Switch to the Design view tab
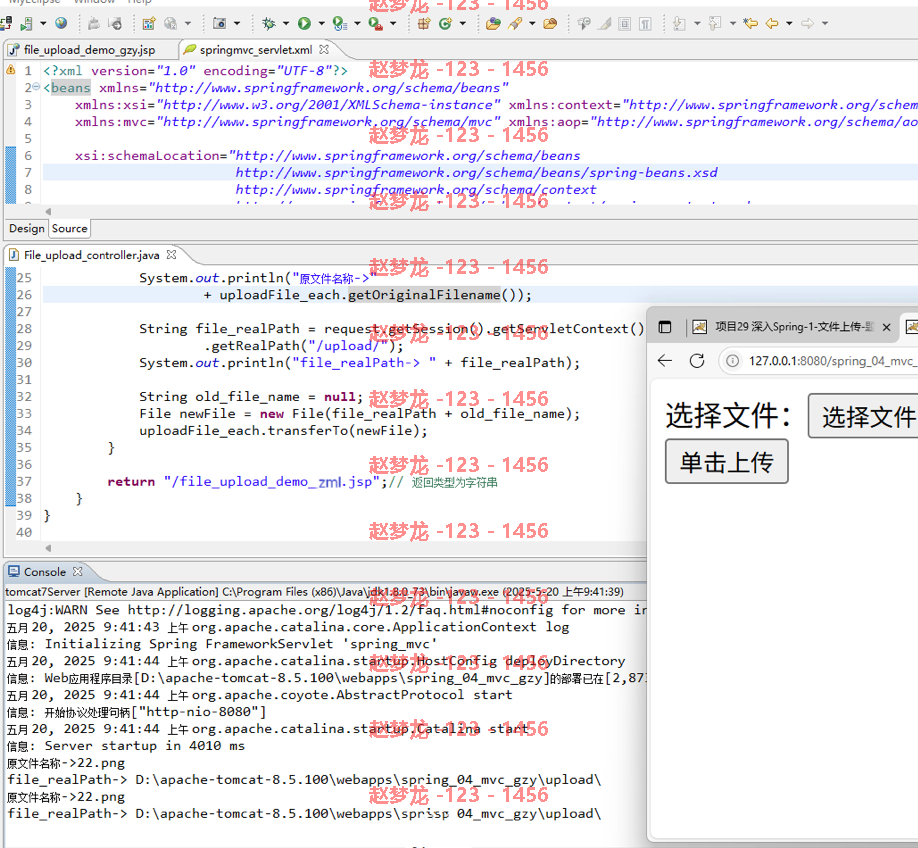The height and width of the screenshot is (848, 918). [x=26, y=228]
